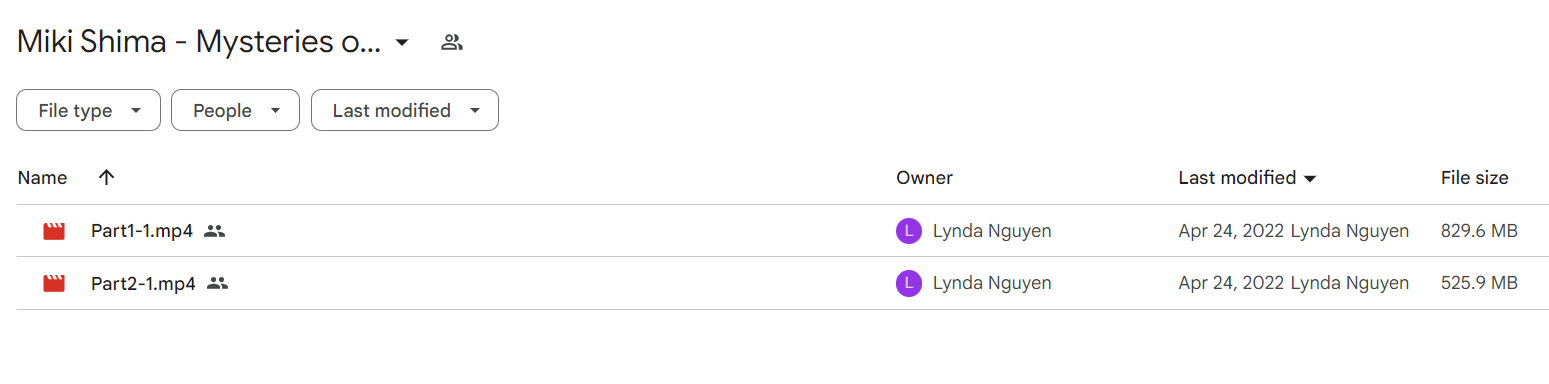Click the shared icon next to Part1-1.mp4
Image resolution: width=1549 pixels, height=384 pixels.
click(x=214, y=231)
